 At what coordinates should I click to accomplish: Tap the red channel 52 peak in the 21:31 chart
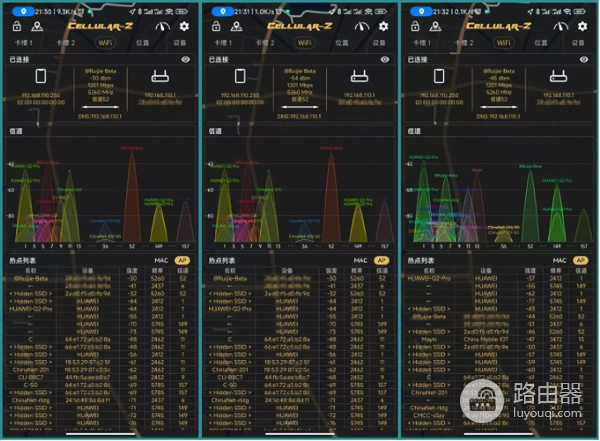331,195
